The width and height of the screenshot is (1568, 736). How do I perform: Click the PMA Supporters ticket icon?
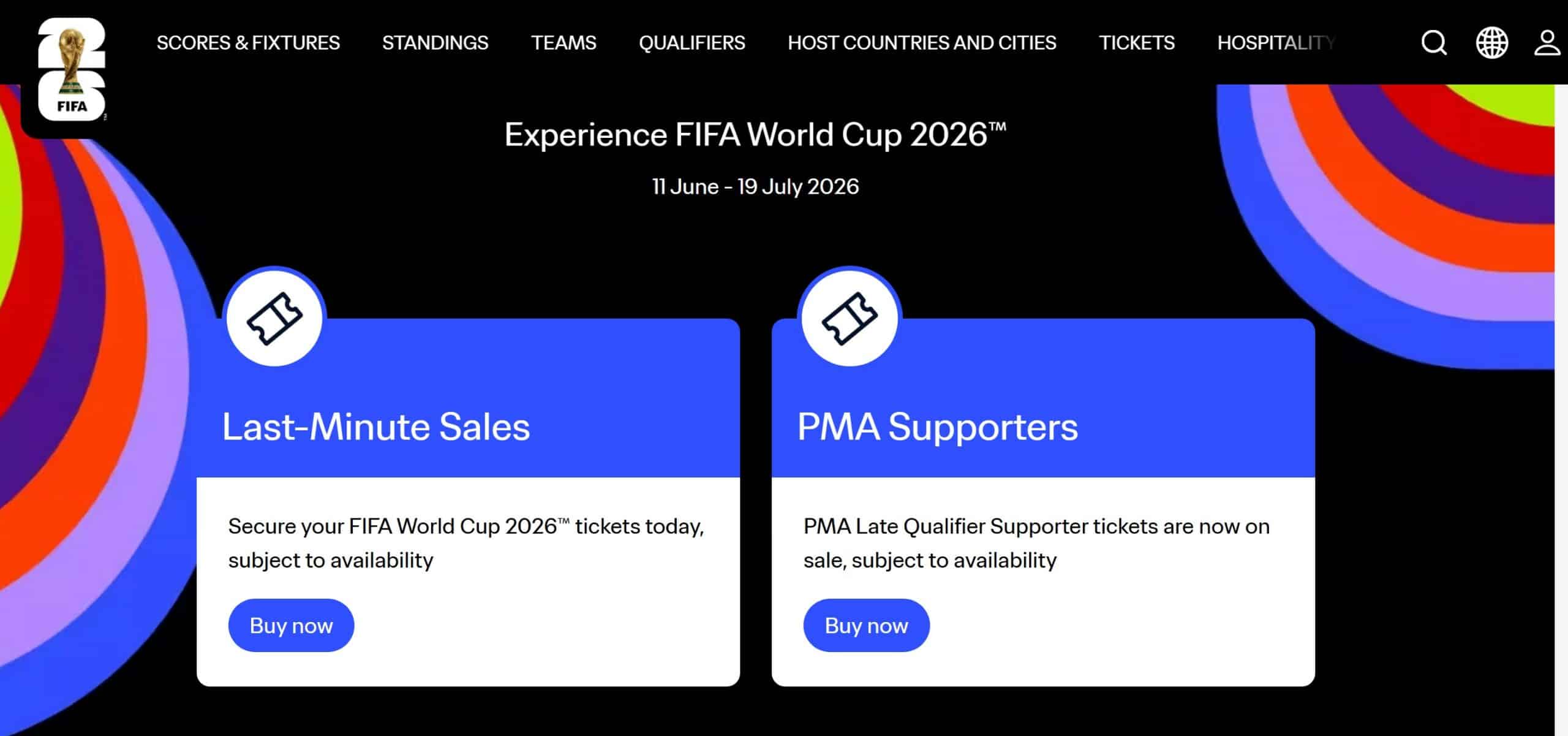click(x=850, y=318)
